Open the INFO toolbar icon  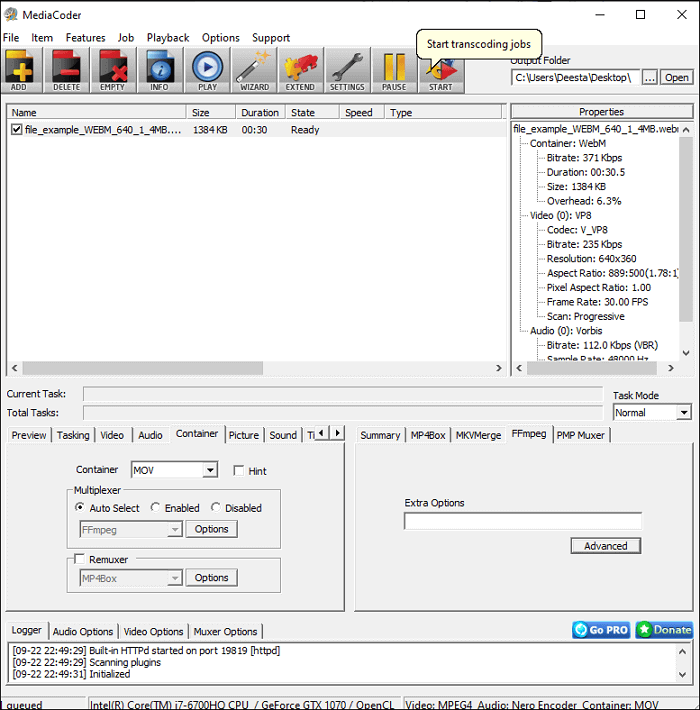[160, 69]
